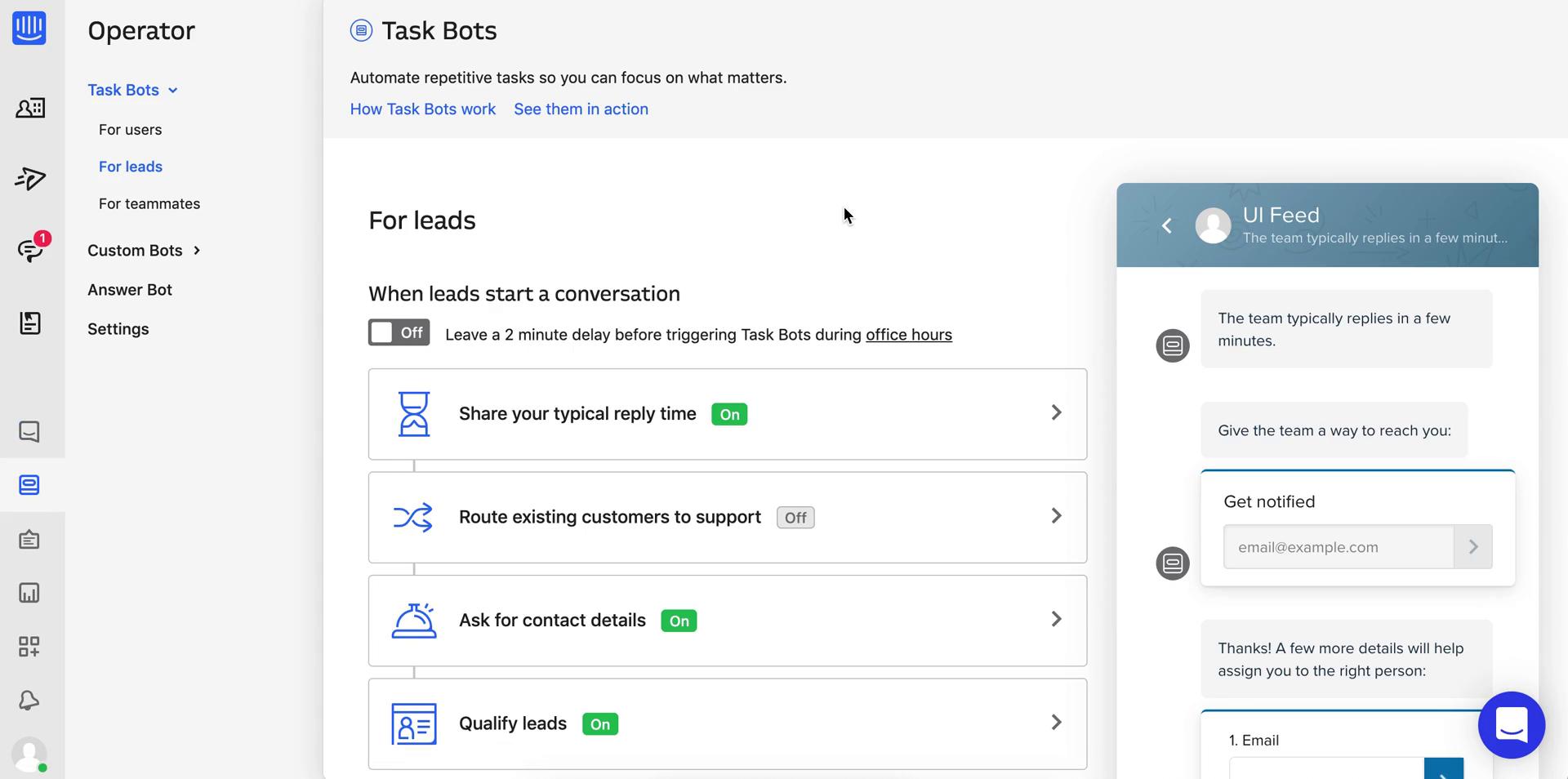Click On badge for Ask contact details
This screenshot has width=1568, height=779.
[679, 621]
